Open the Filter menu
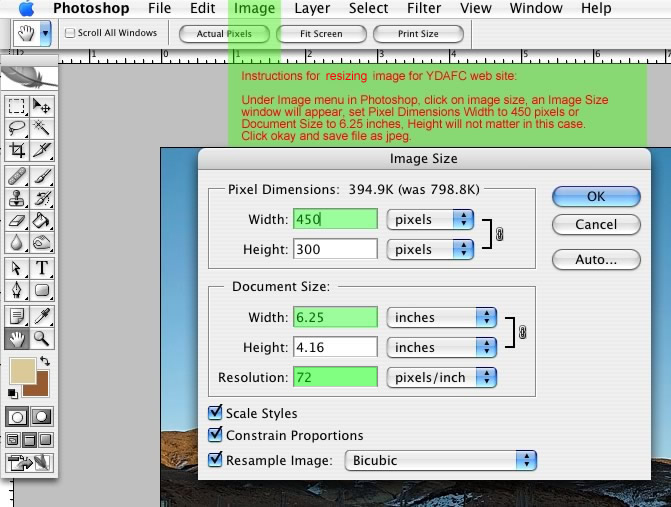This screenshot has height=507, width=671. [424, 9]
